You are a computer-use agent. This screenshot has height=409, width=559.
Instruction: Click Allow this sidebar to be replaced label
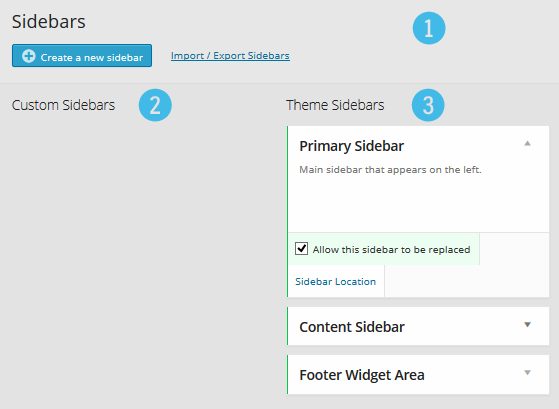tap(391, 250)
